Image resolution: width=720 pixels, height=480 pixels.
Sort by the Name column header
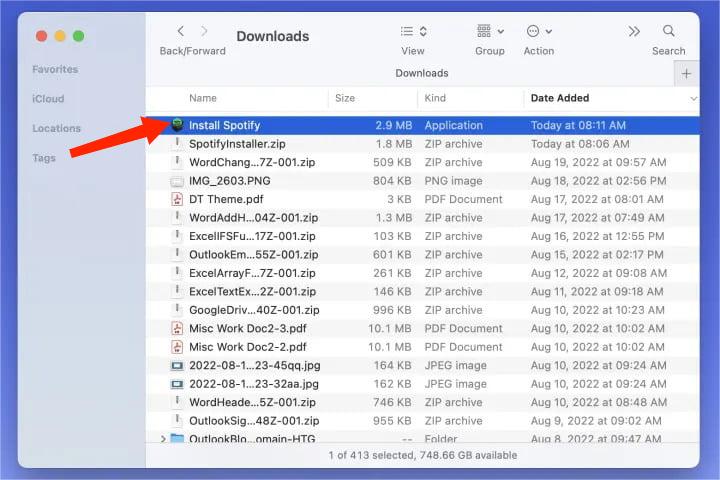point(203,98)
